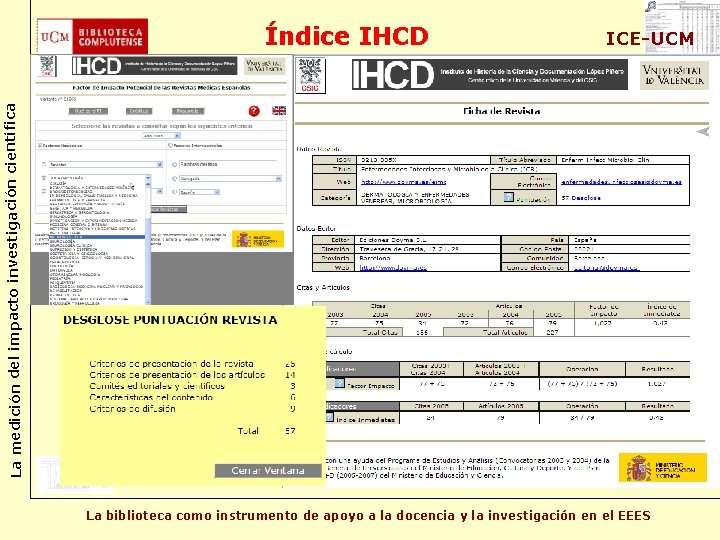The image size is (720, 540).
Task: Click the magnifier icon in the top-right corner
Action: [651, 6]
